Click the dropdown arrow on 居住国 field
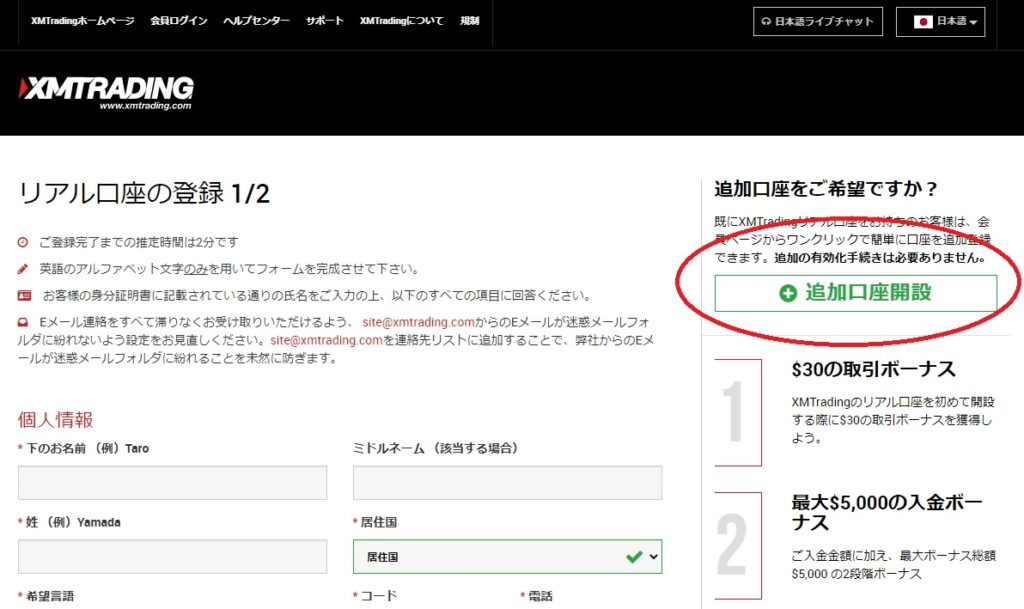The width and height of the screenshot is (1024, 609). click(x=654, y=557)
